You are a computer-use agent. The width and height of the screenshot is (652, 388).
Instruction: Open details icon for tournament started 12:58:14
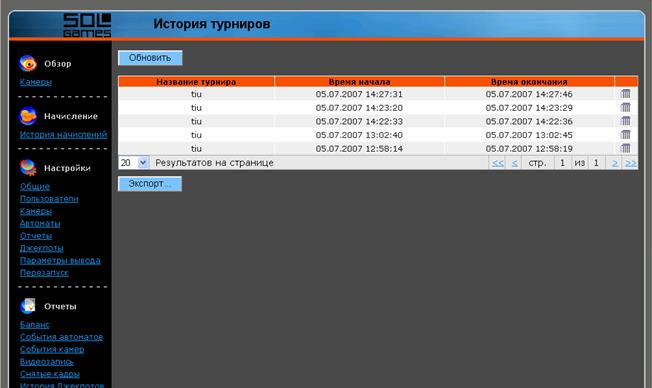(x=625, y=148)
